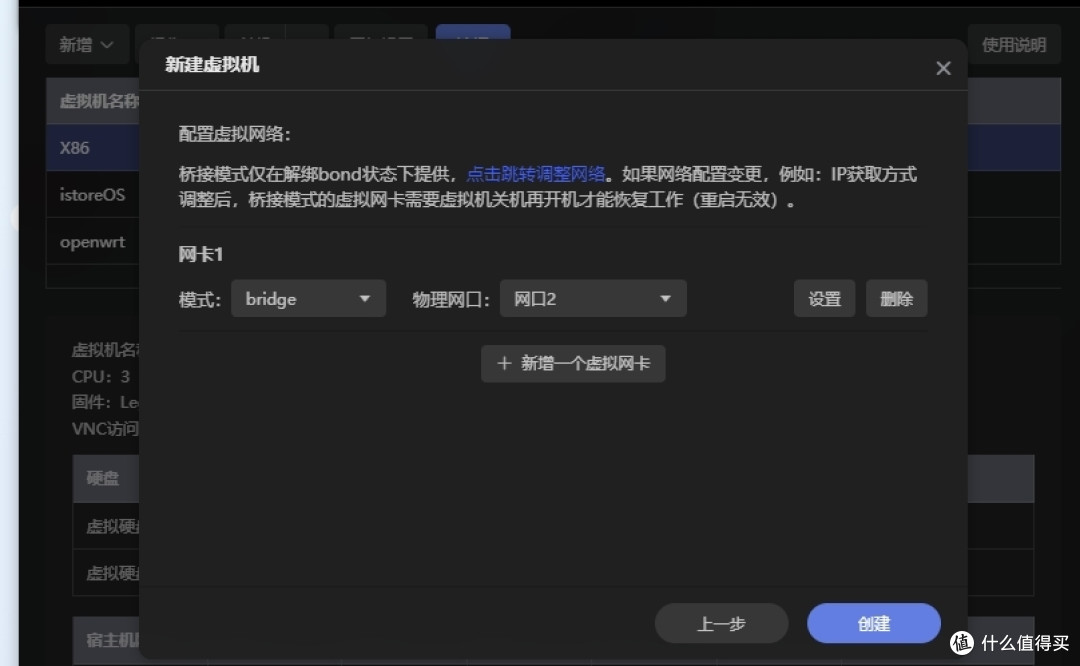The image size is (1080, 666).
Task: Click the 硬盘 table header in background
Action: 103,478
